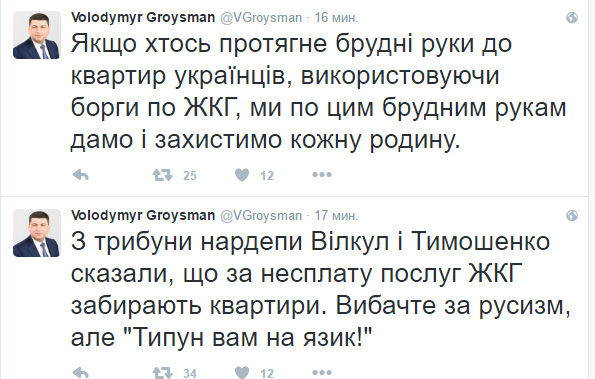Like the first tweet about брудні руки
The height and width of the screenshot is (379, 595).
pos(242,175)
